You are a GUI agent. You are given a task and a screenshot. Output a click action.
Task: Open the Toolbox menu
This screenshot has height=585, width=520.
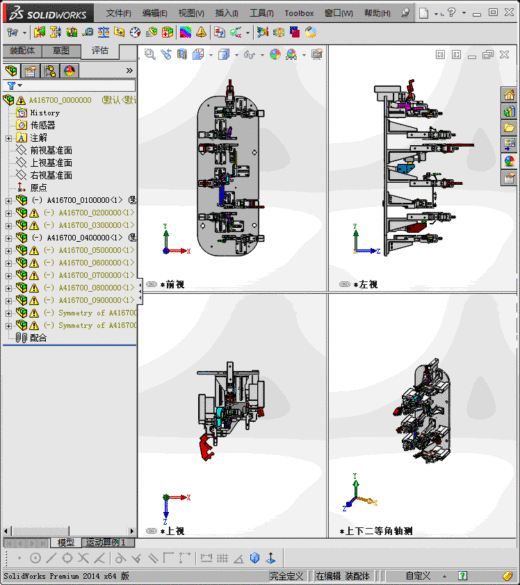299,13
